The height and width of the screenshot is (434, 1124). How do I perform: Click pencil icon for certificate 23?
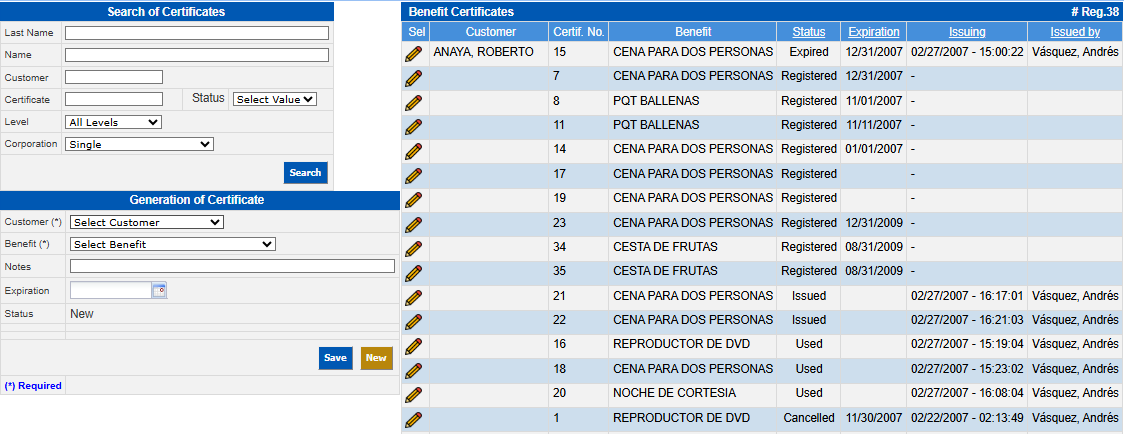point(413,224)
